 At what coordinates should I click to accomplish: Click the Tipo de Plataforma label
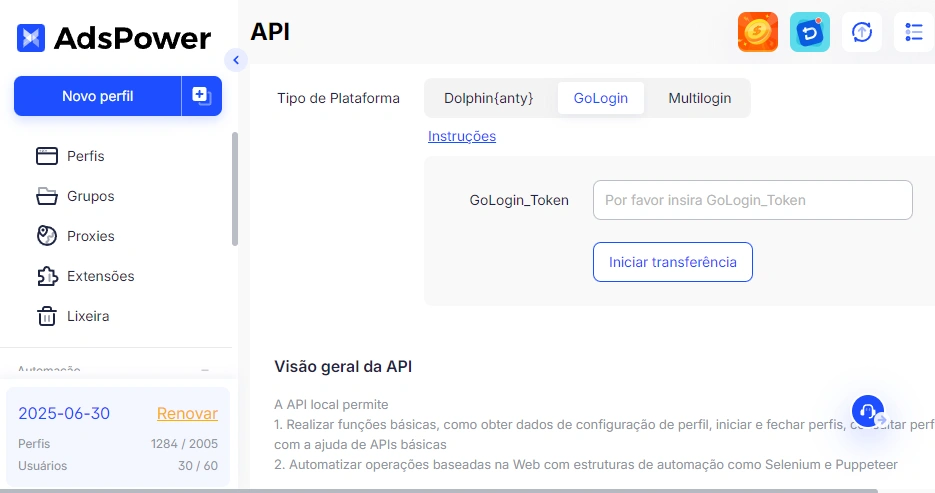tap(338, 98)
